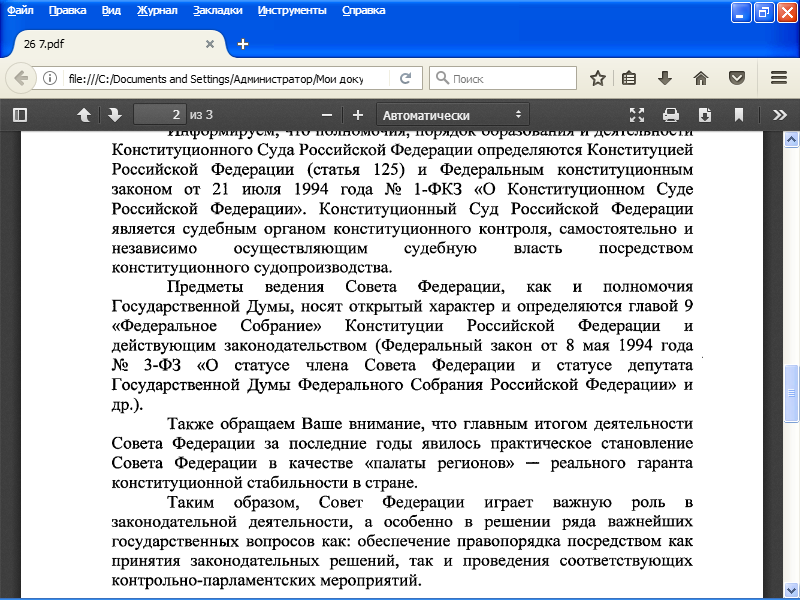Open the downloads panel
This screenshot has width=800, height=600.
[x=665, y=79]
